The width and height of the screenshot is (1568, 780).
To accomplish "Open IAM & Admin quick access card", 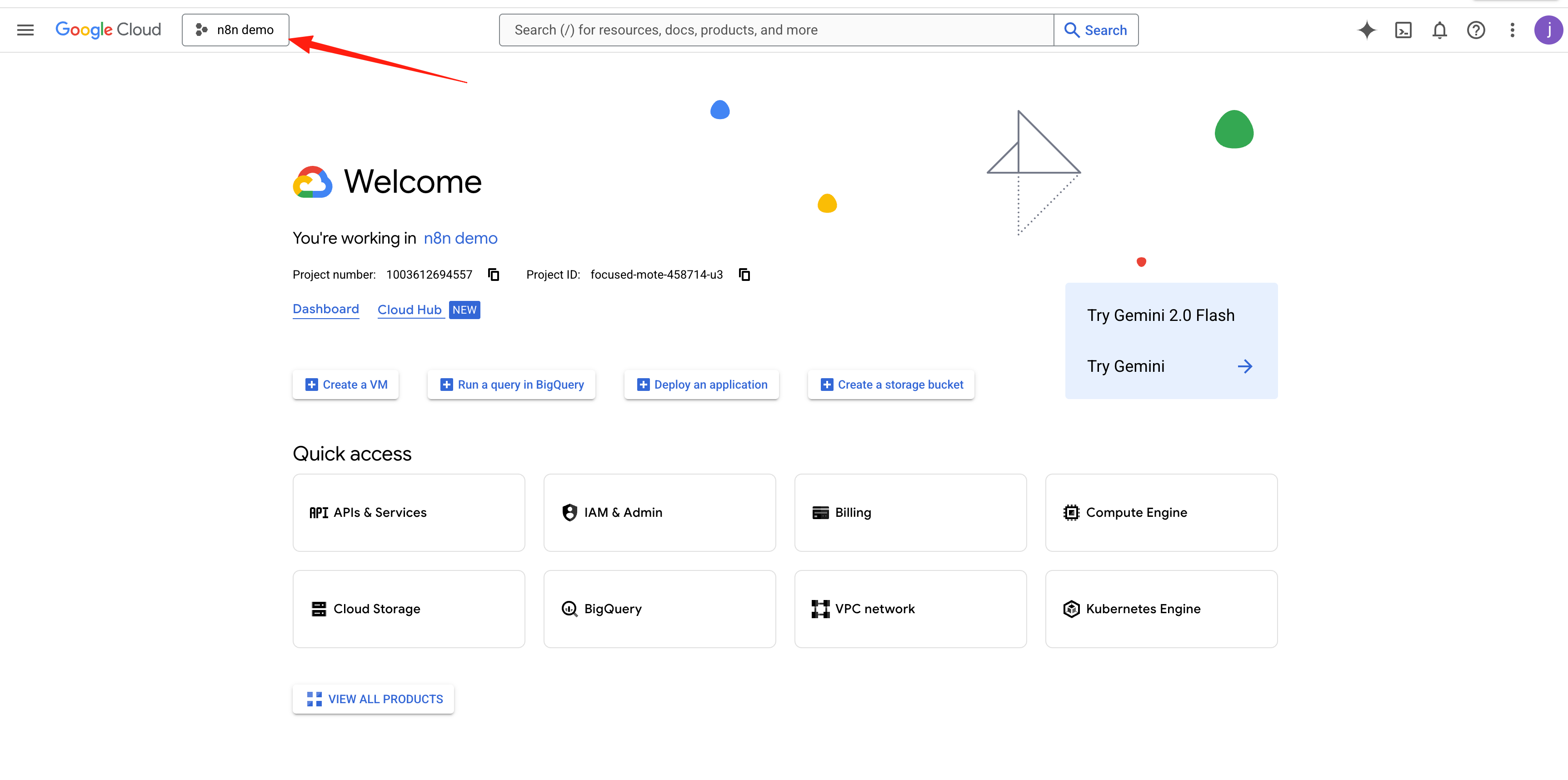I will (x=660, y=513).
